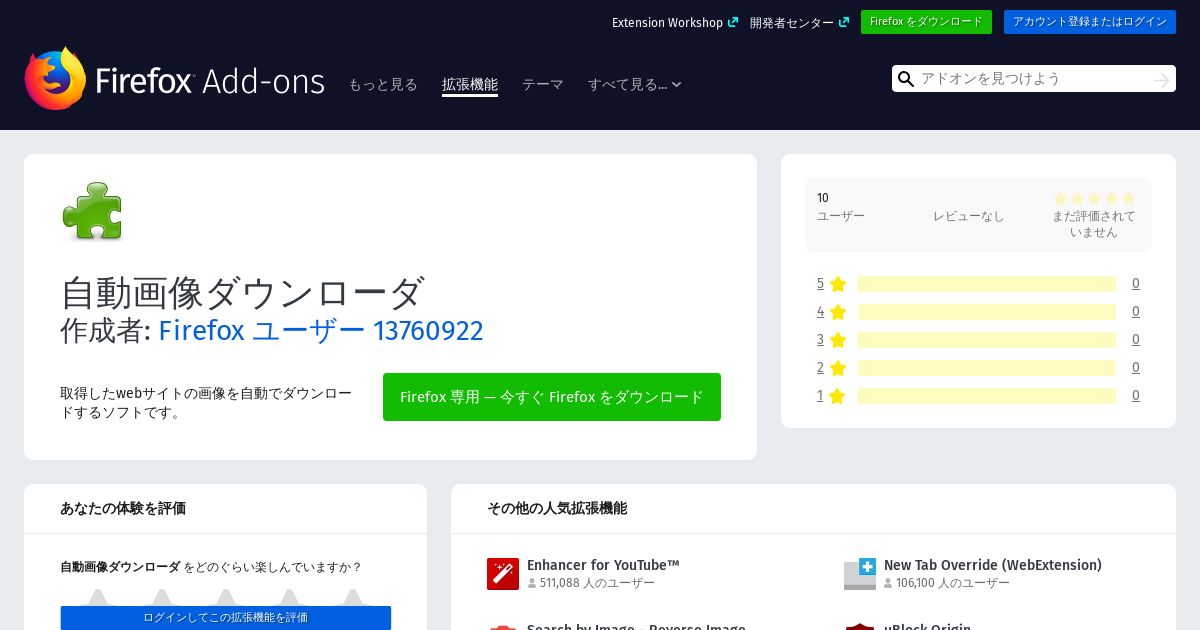Click the user icon under New Tab Override
Viewport: 1200px width, 630px height.
tap(888, 583)
